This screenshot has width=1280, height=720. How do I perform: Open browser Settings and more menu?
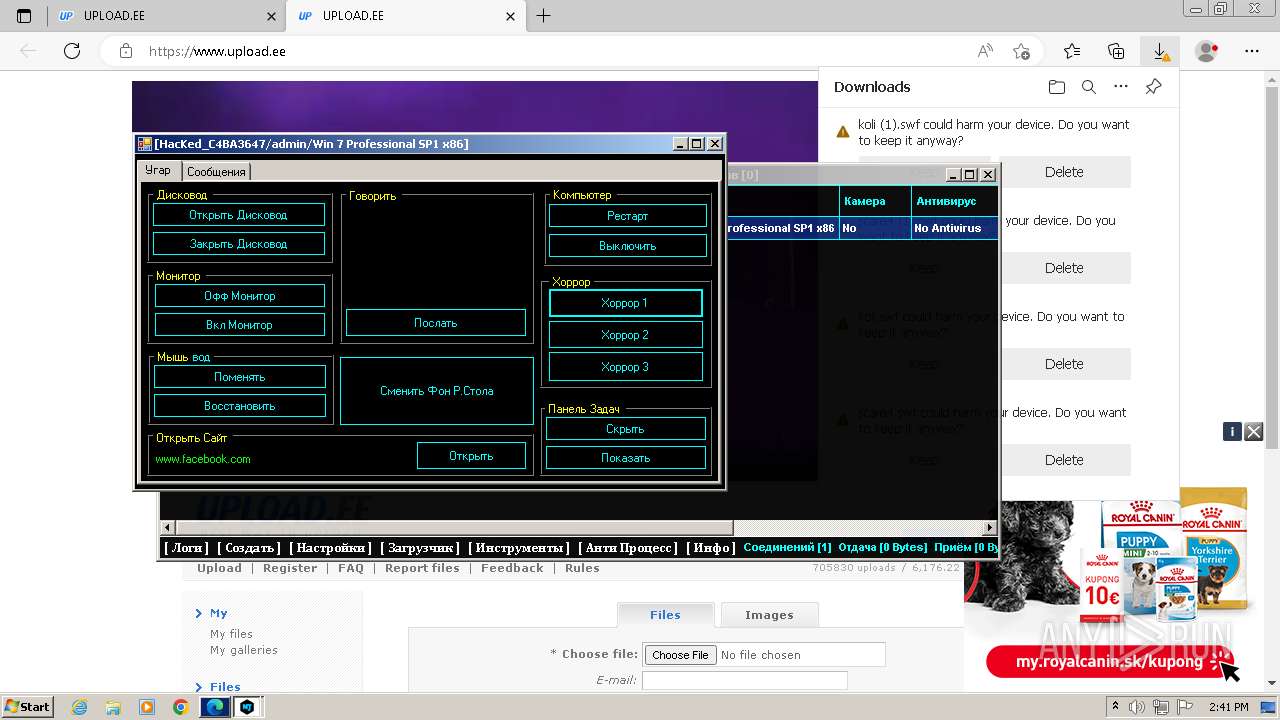[1252, 51]
